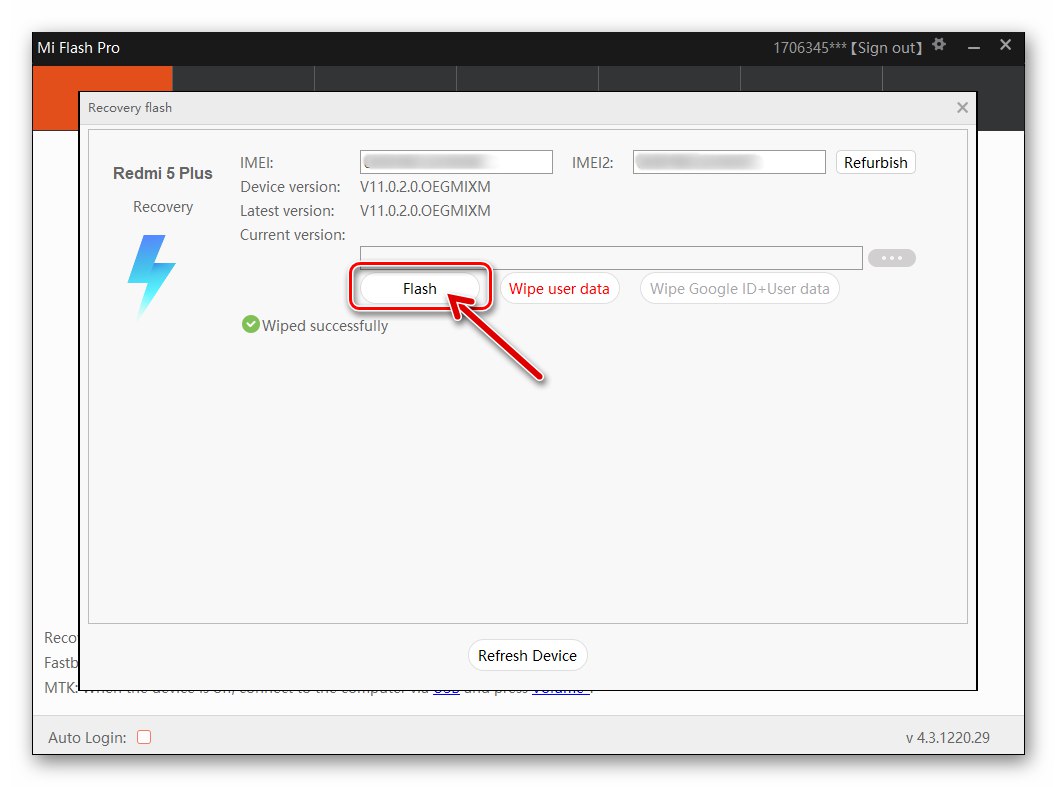Click the Recovery mode label
Screen dimensions: 1057x787
[162, 207]
